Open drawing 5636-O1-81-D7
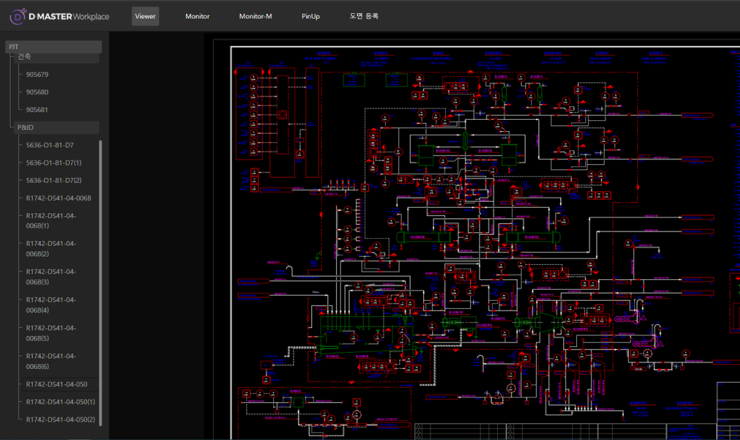The width and height of the screenshot is (740, 440). (x=49, y=146)
